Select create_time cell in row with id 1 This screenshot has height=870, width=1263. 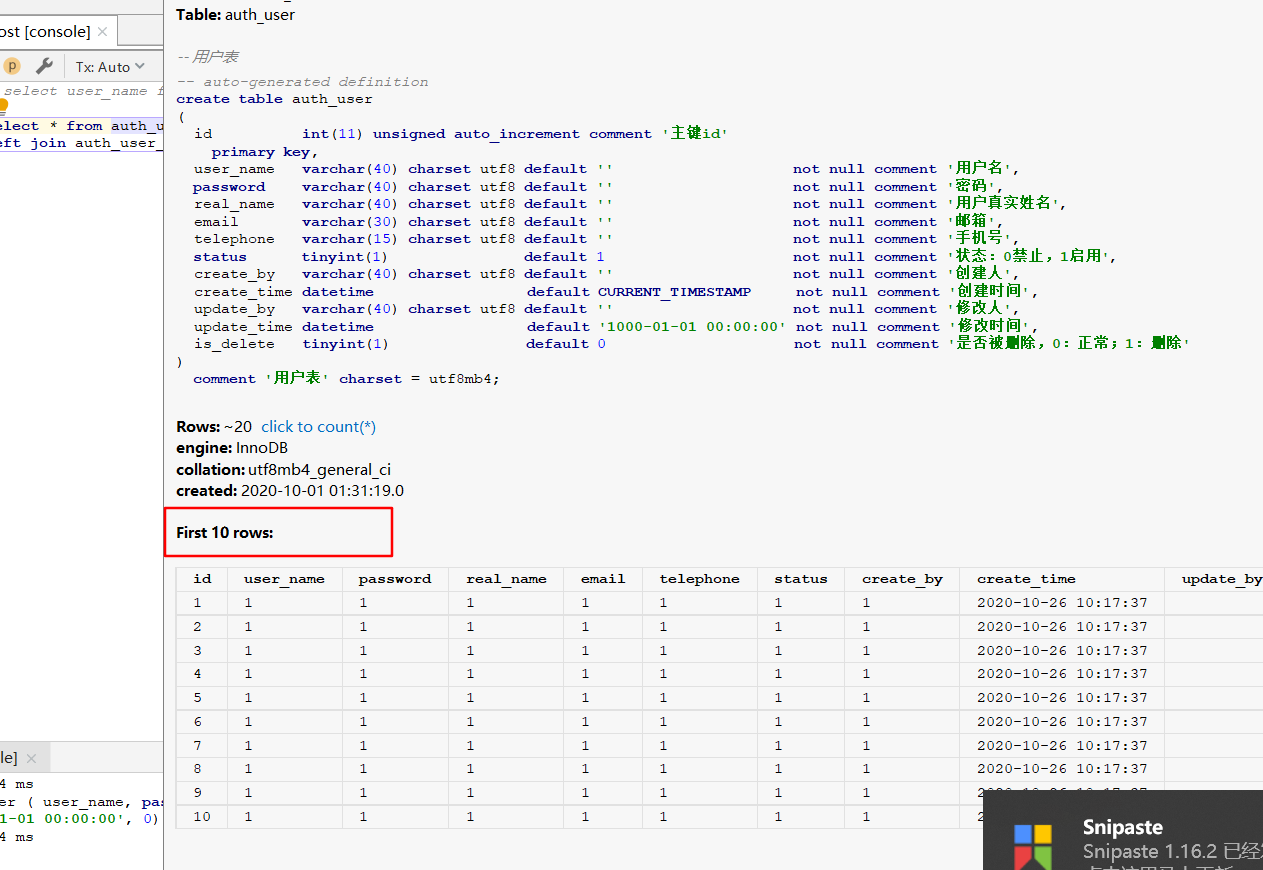(x=1062, y=603)
